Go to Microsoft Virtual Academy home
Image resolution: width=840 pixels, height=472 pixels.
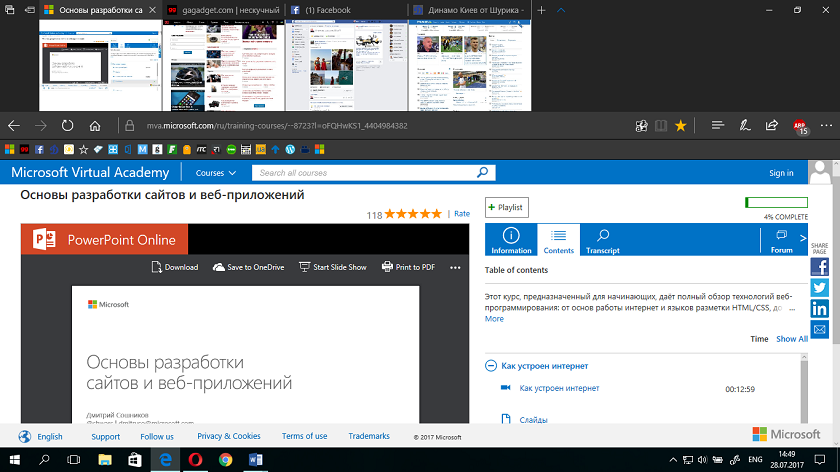click(x=90, y=173)
